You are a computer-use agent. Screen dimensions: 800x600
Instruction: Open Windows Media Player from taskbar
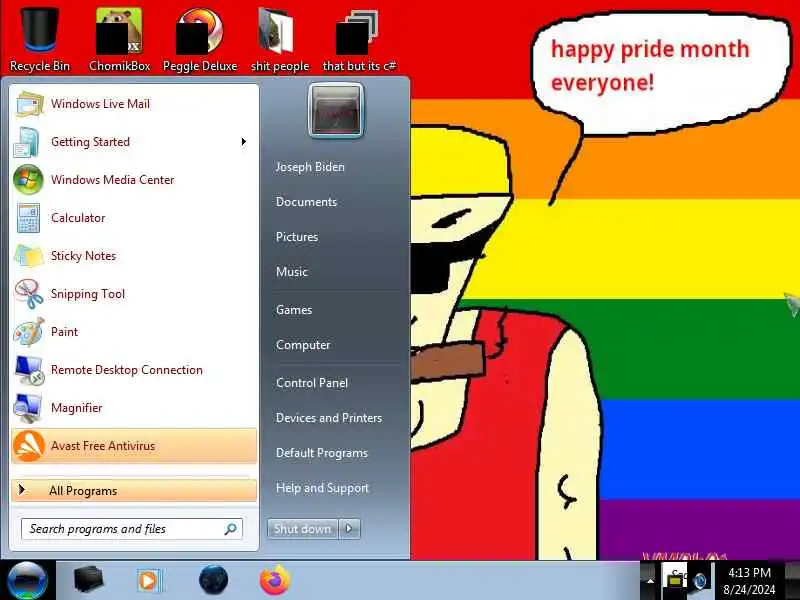tap(149, 581)
